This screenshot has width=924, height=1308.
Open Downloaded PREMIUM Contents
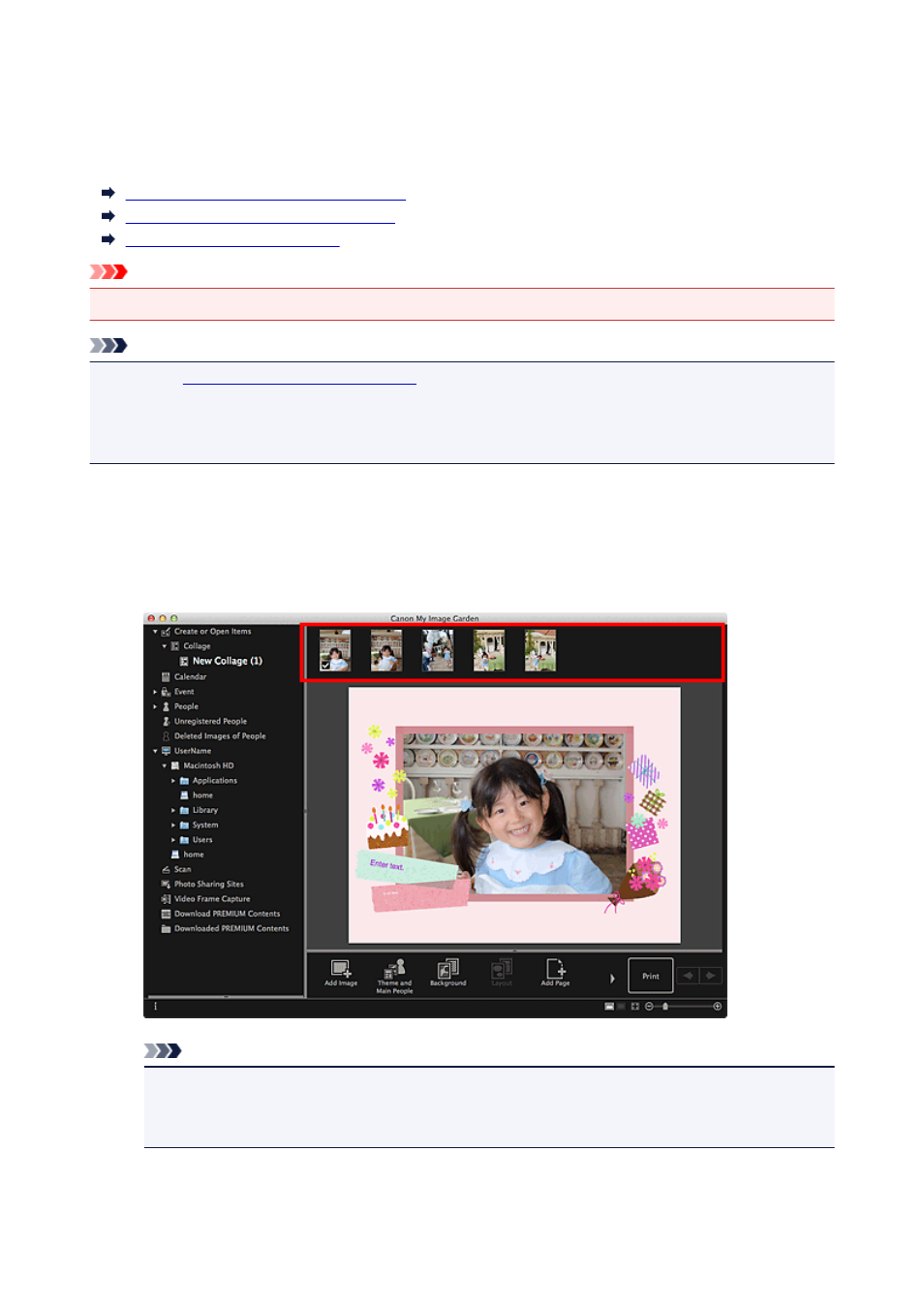pyautogui.click(x=231, y=928)
